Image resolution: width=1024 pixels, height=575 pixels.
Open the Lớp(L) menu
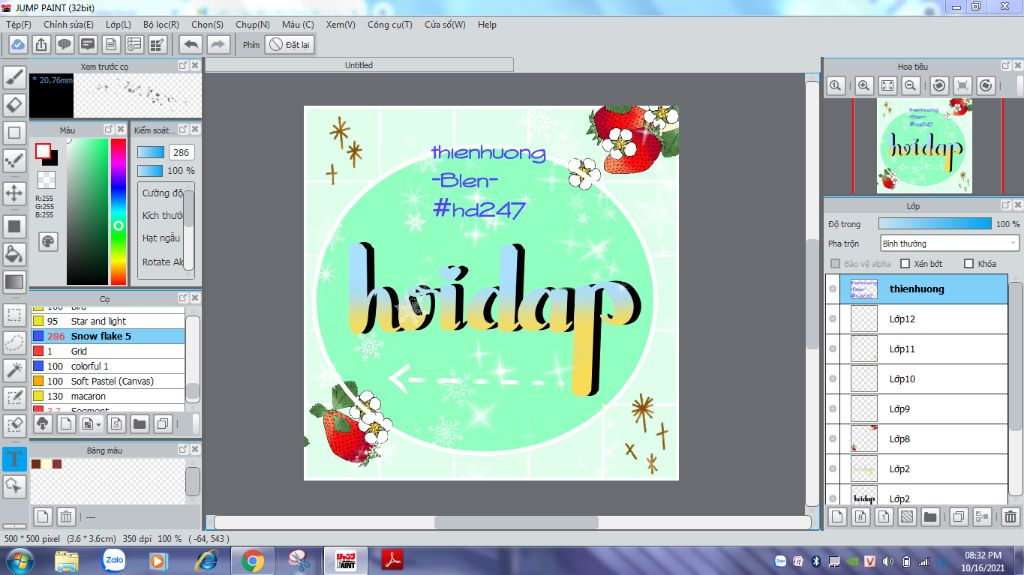pyautogui.click(x=118, y=24)
